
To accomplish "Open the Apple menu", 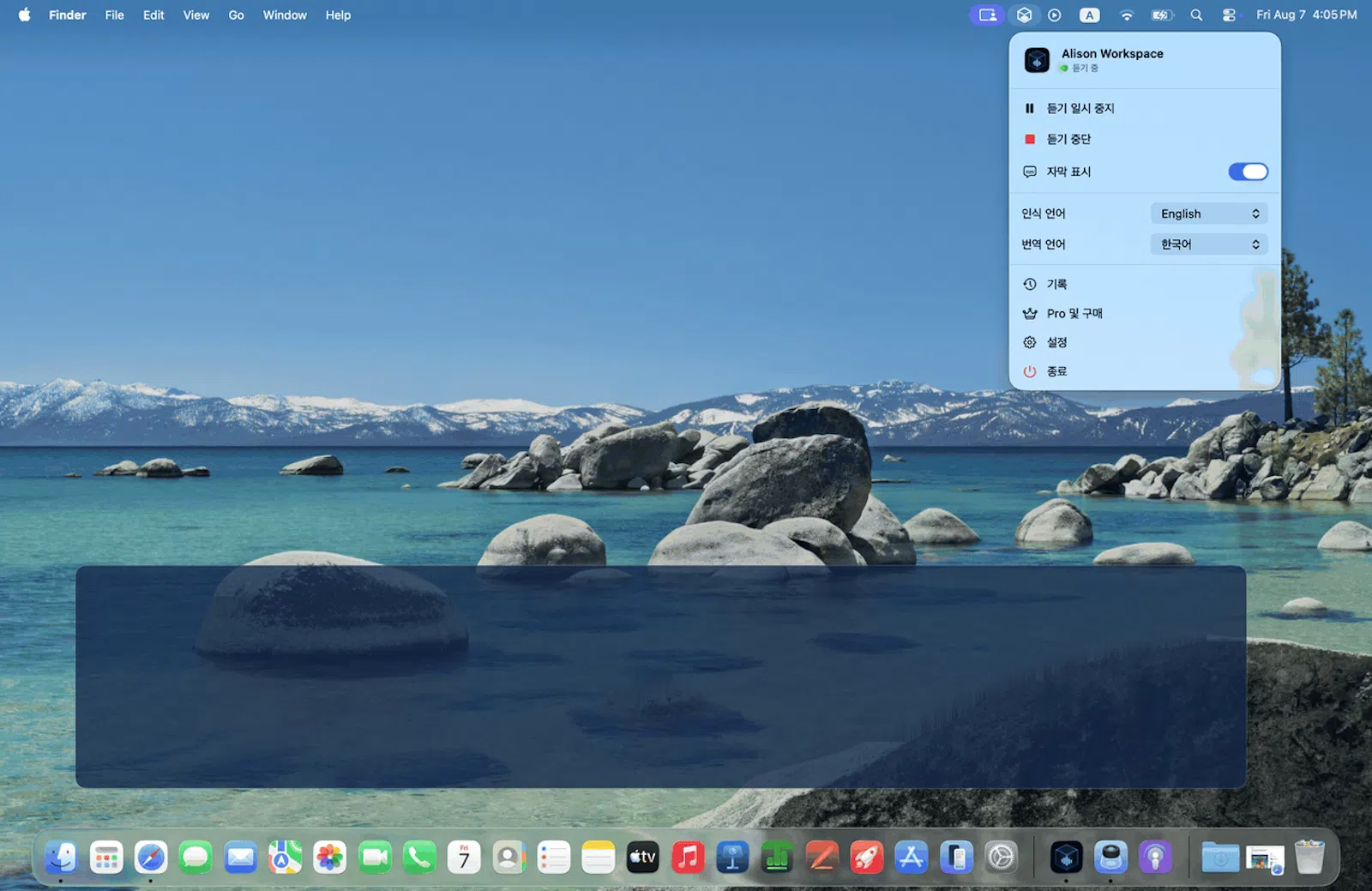I will coord(24,15).
